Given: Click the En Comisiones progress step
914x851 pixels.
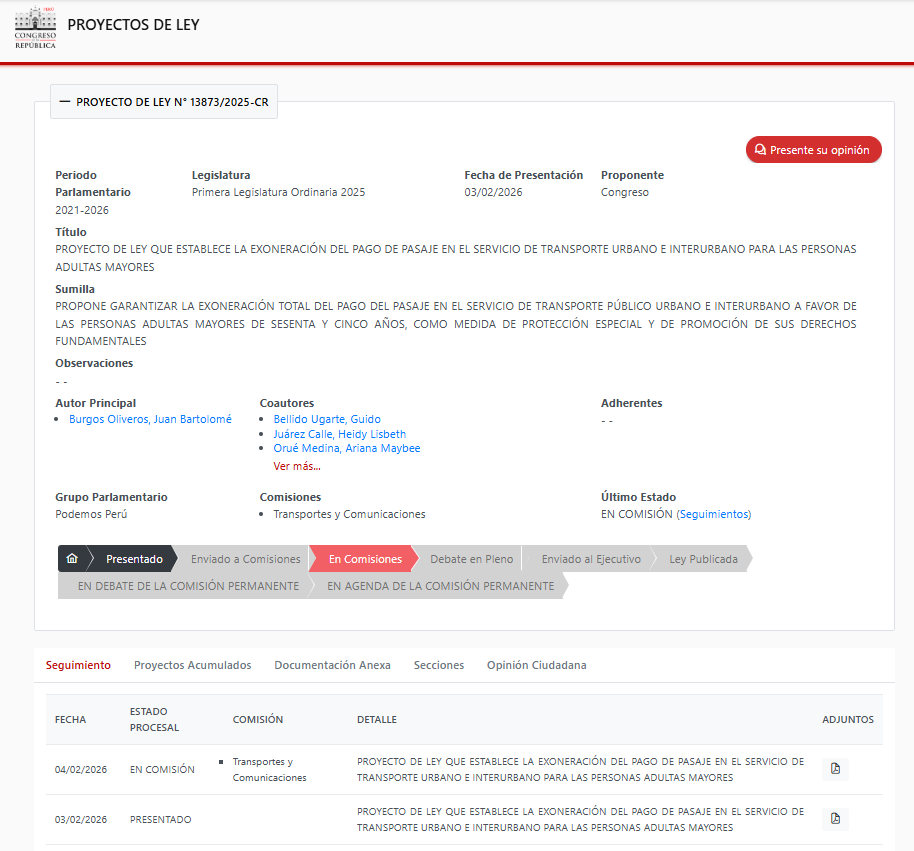Looking at the screenshot, I should (x=365, y=559).
